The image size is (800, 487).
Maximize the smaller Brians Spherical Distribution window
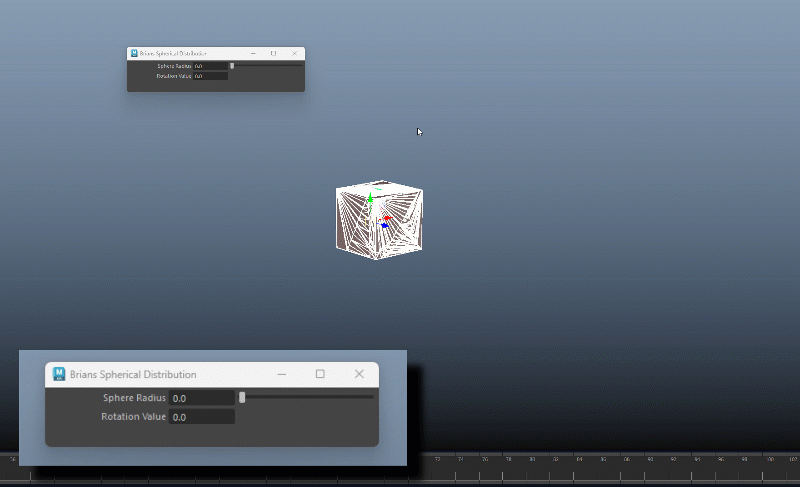point(273,53)
